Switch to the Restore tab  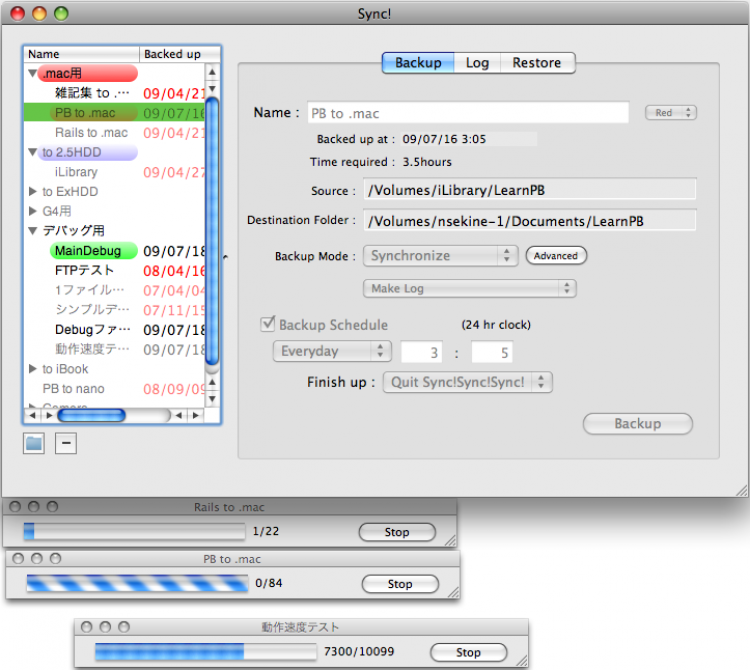(537, 63)
